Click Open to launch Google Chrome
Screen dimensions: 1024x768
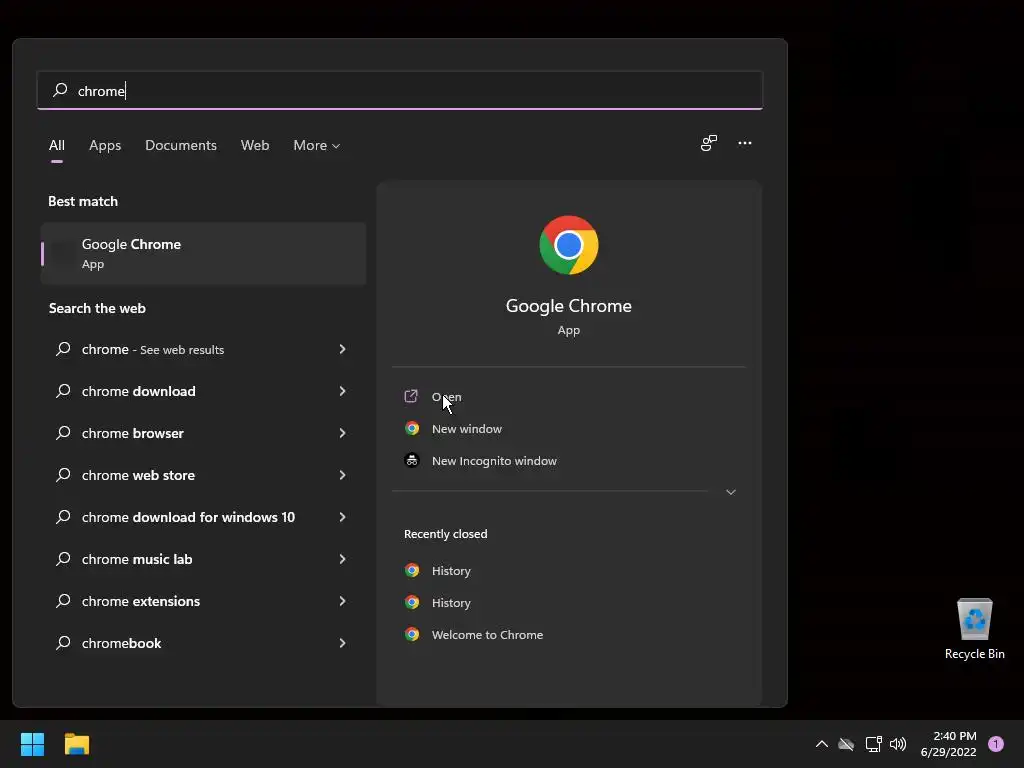coord(447,397)
